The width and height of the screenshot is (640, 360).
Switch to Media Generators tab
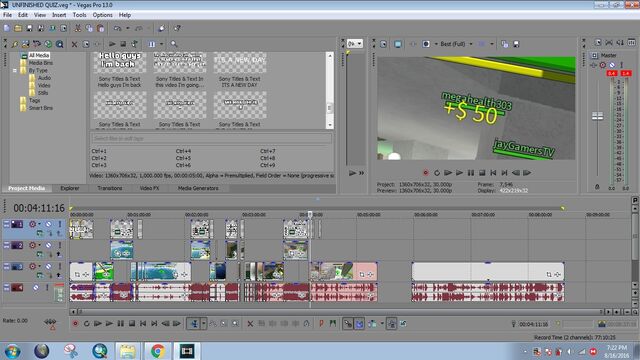click(198, 188)
